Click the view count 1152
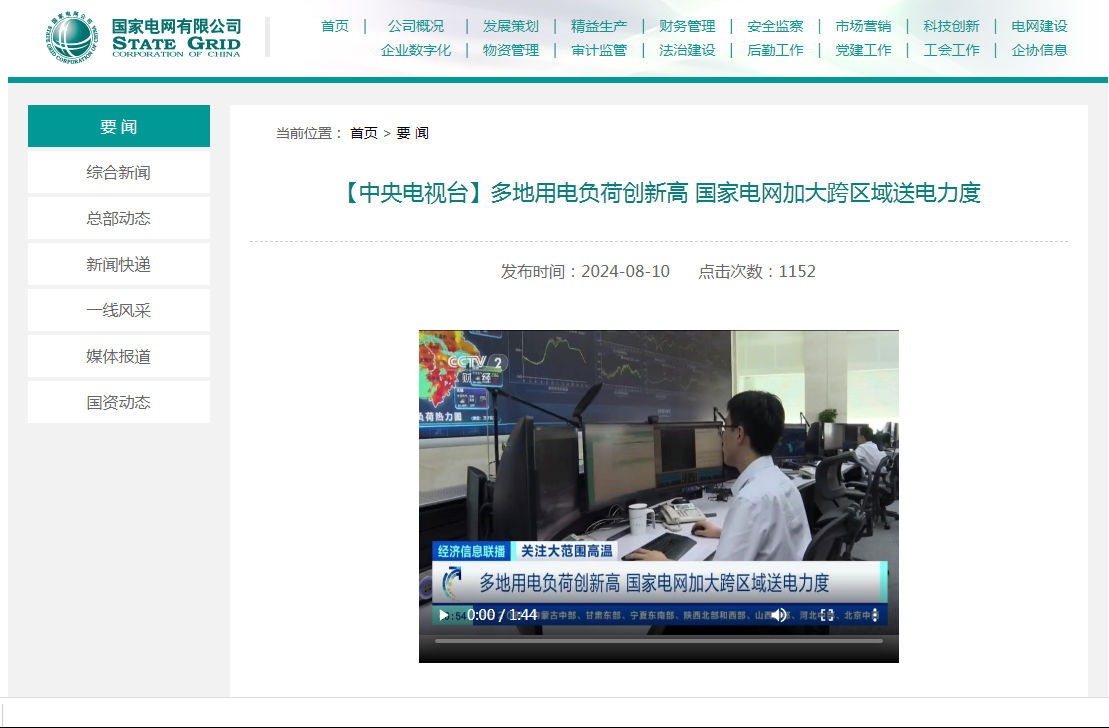This screenshot has height=728, width=1109. coord(797,271)
